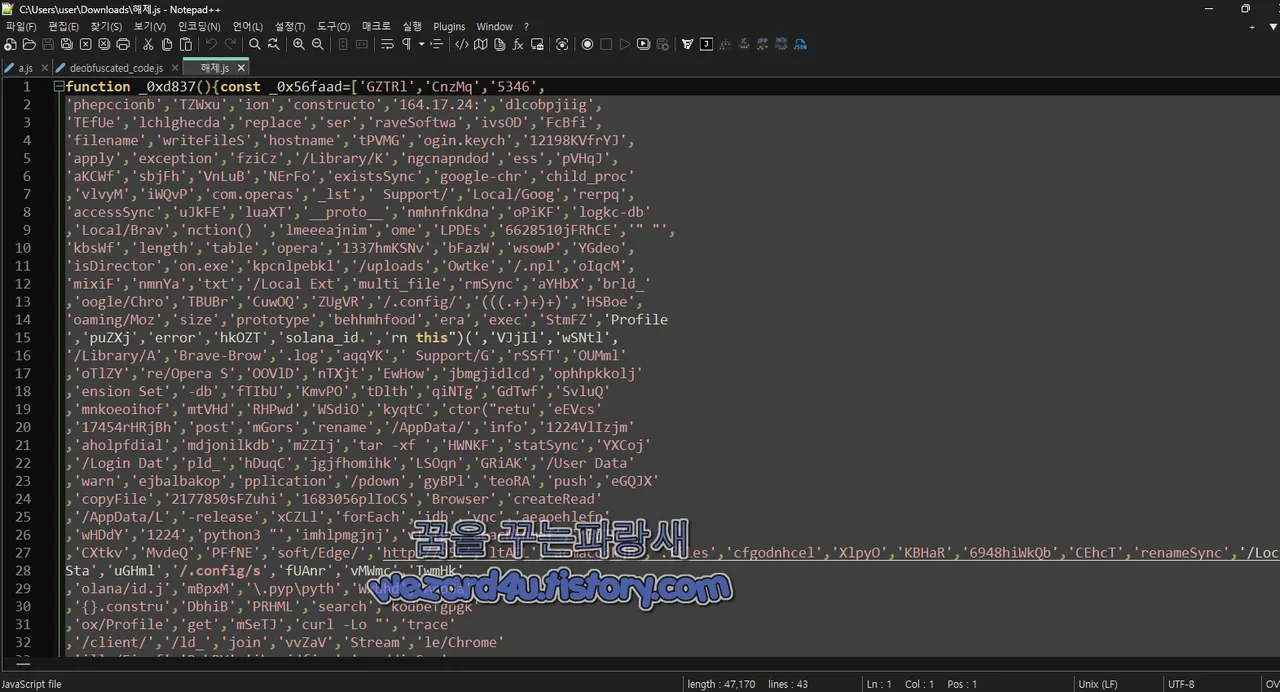1280x692 pixels.
Task: Click the JSON plugin toolbar icon
Action: coord(800,44)
